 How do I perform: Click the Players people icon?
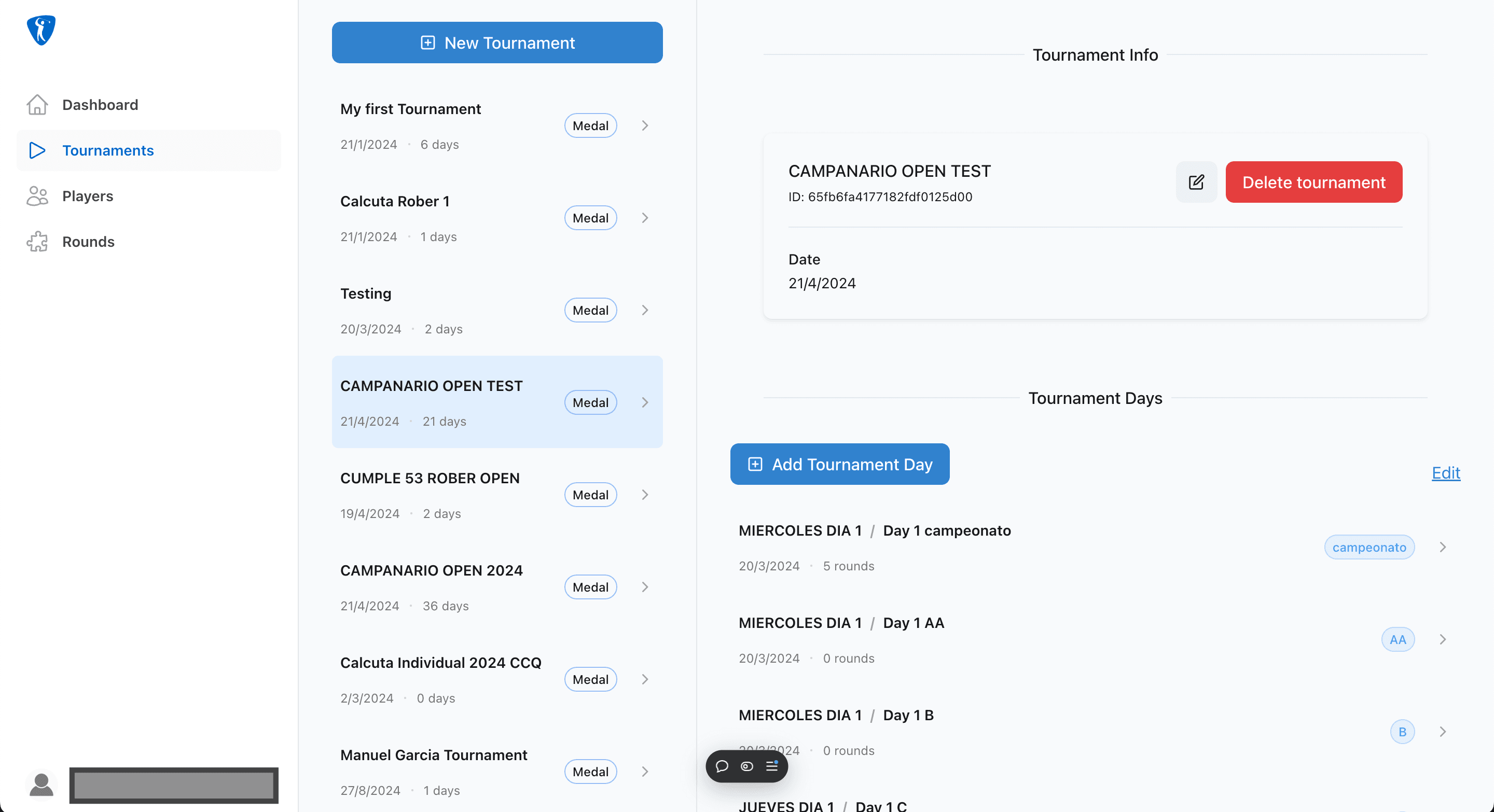pyautogui.click(x=37, y=196)
